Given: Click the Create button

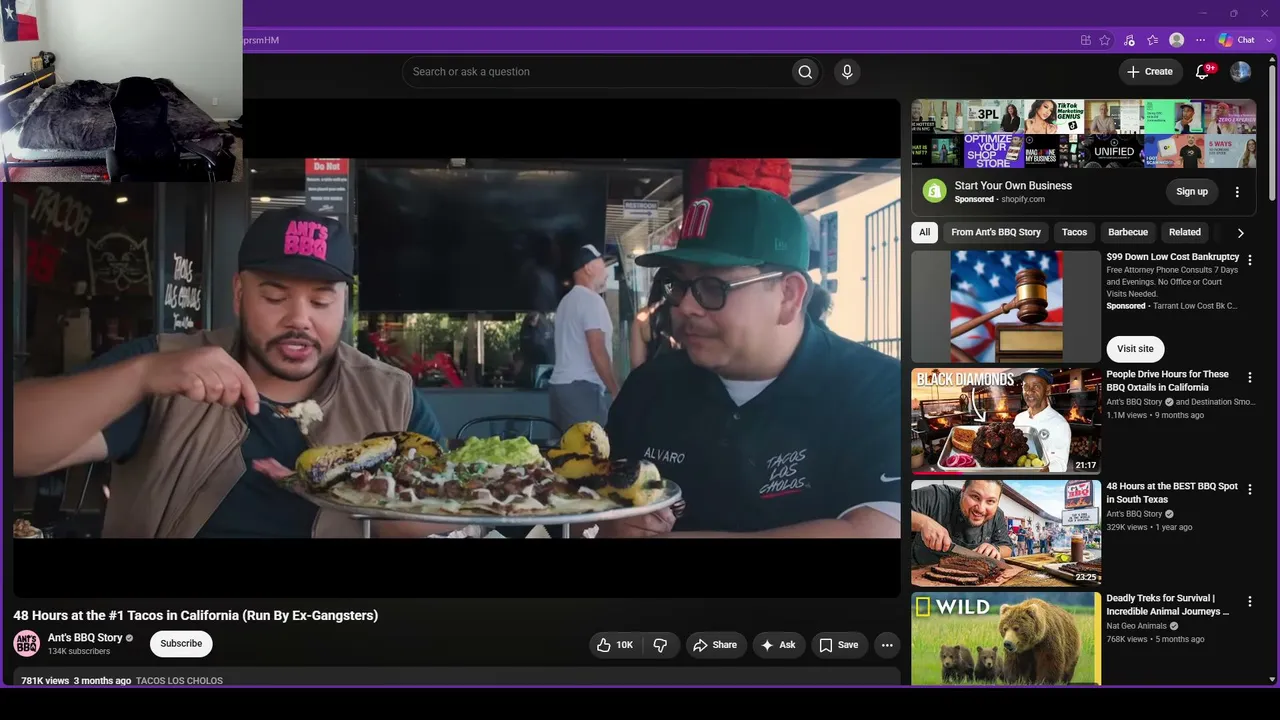Looking at the screenshot, I should [x=1150, y=72].
